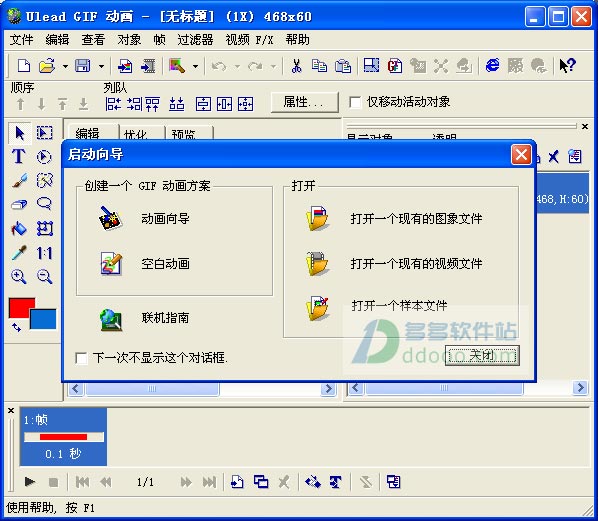Image resolution: width=598 pixels, height=521 pixels.
Task: Select the Fill bucket tool
Action: (19, 228)
